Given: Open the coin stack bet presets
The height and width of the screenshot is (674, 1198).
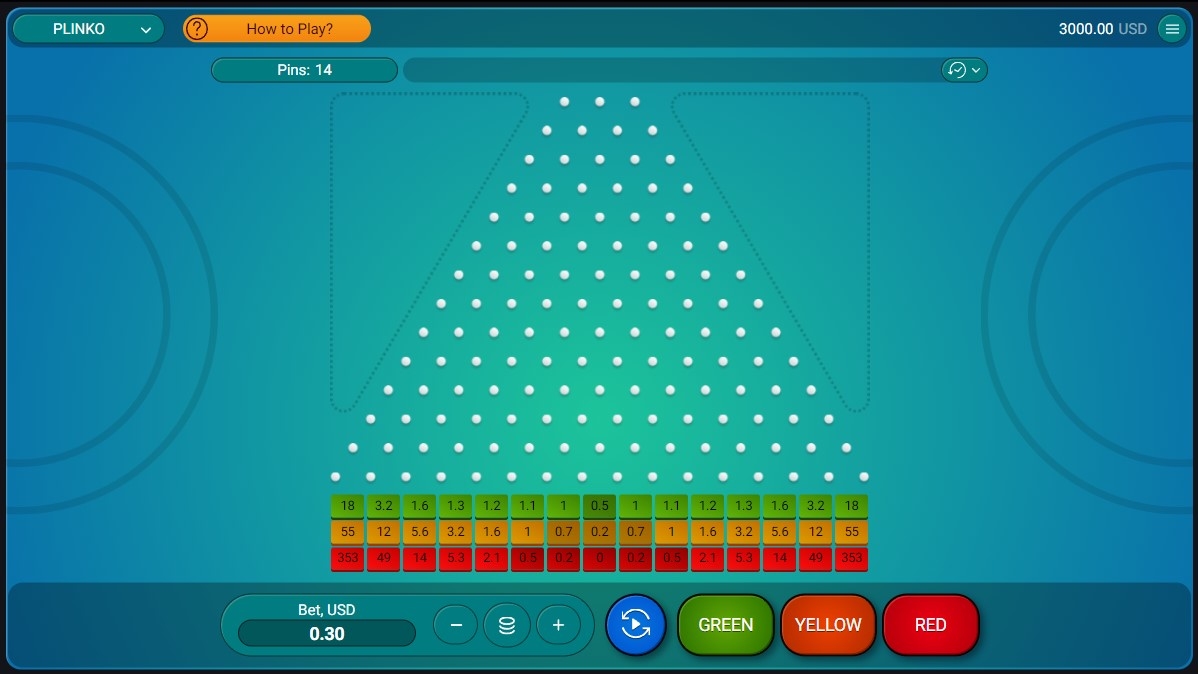Looking at the screenshot, I should click(x=507, y=625).
